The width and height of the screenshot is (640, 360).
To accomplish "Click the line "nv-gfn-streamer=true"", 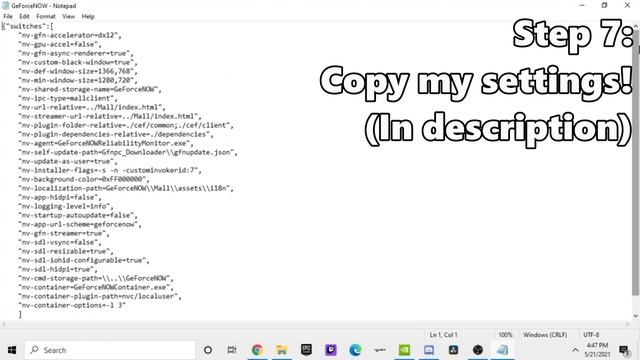I will (x=64, y=233).
